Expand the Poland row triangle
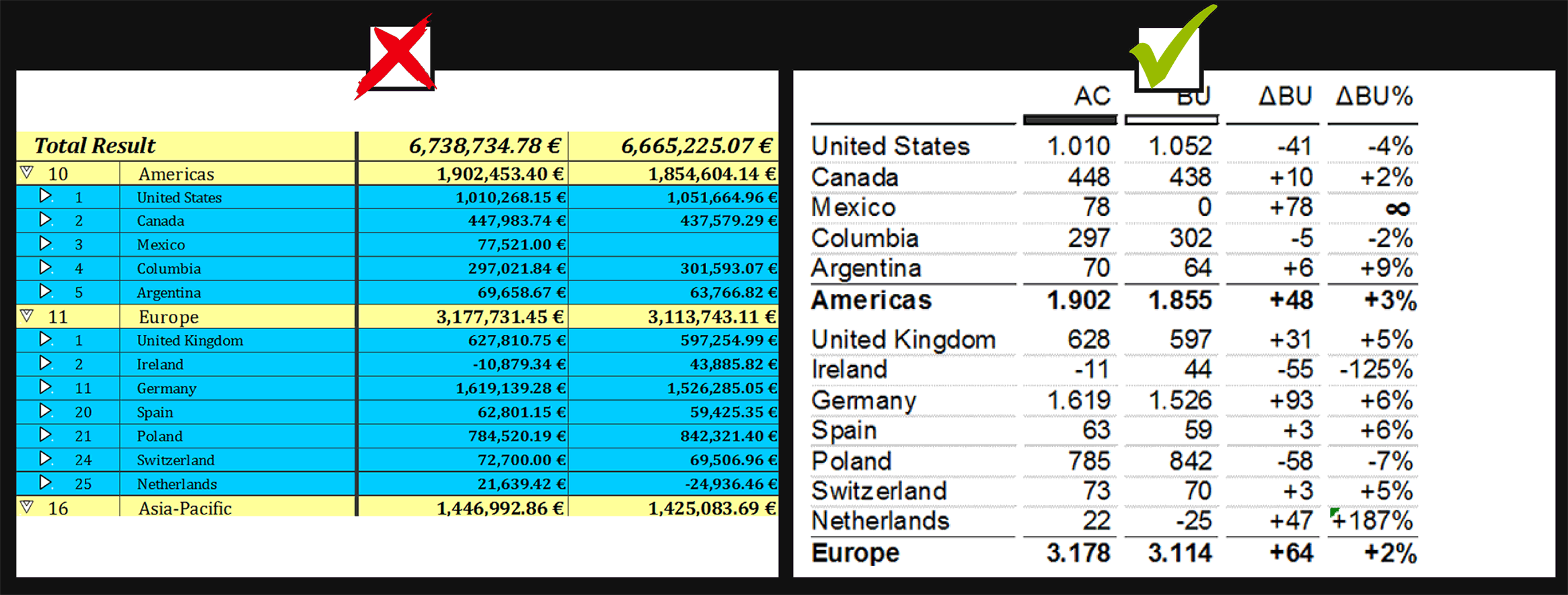The width and height of the screenshot is (1568, 595). pos(45,434)
